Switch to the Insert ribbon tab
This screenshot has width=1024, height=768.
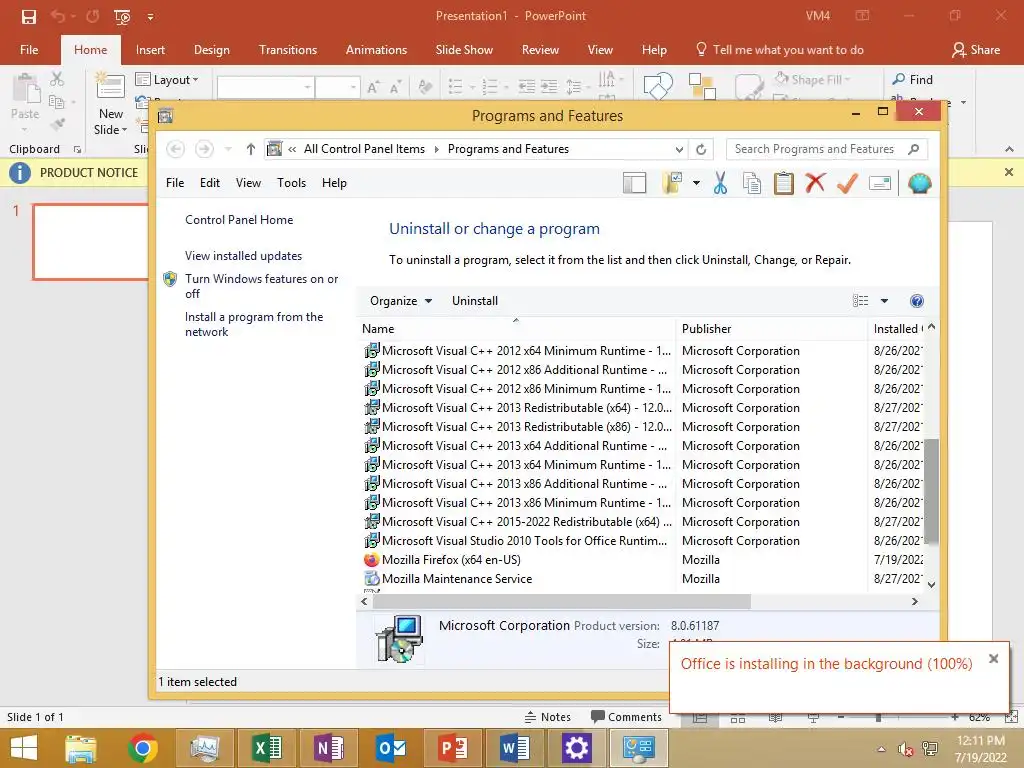pyautogui.click(x=150, y=50)
